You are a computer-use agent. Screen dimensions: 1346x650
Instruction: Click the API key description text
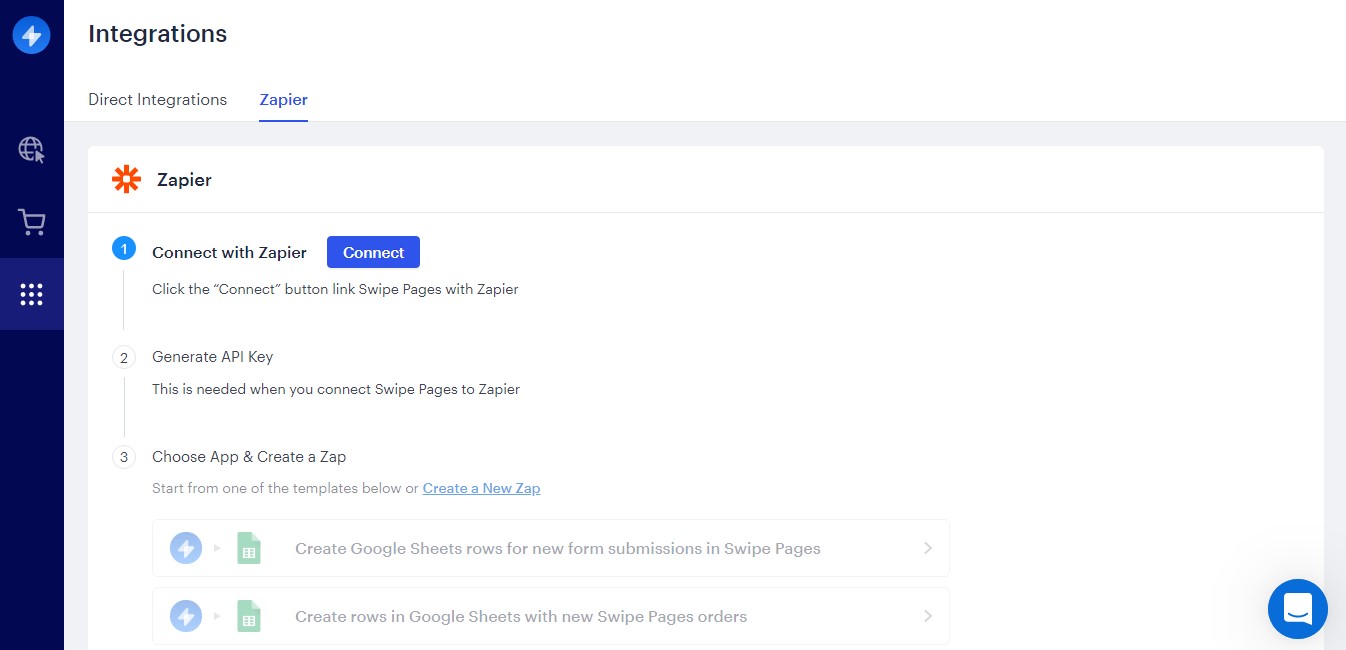coord(336,389)
